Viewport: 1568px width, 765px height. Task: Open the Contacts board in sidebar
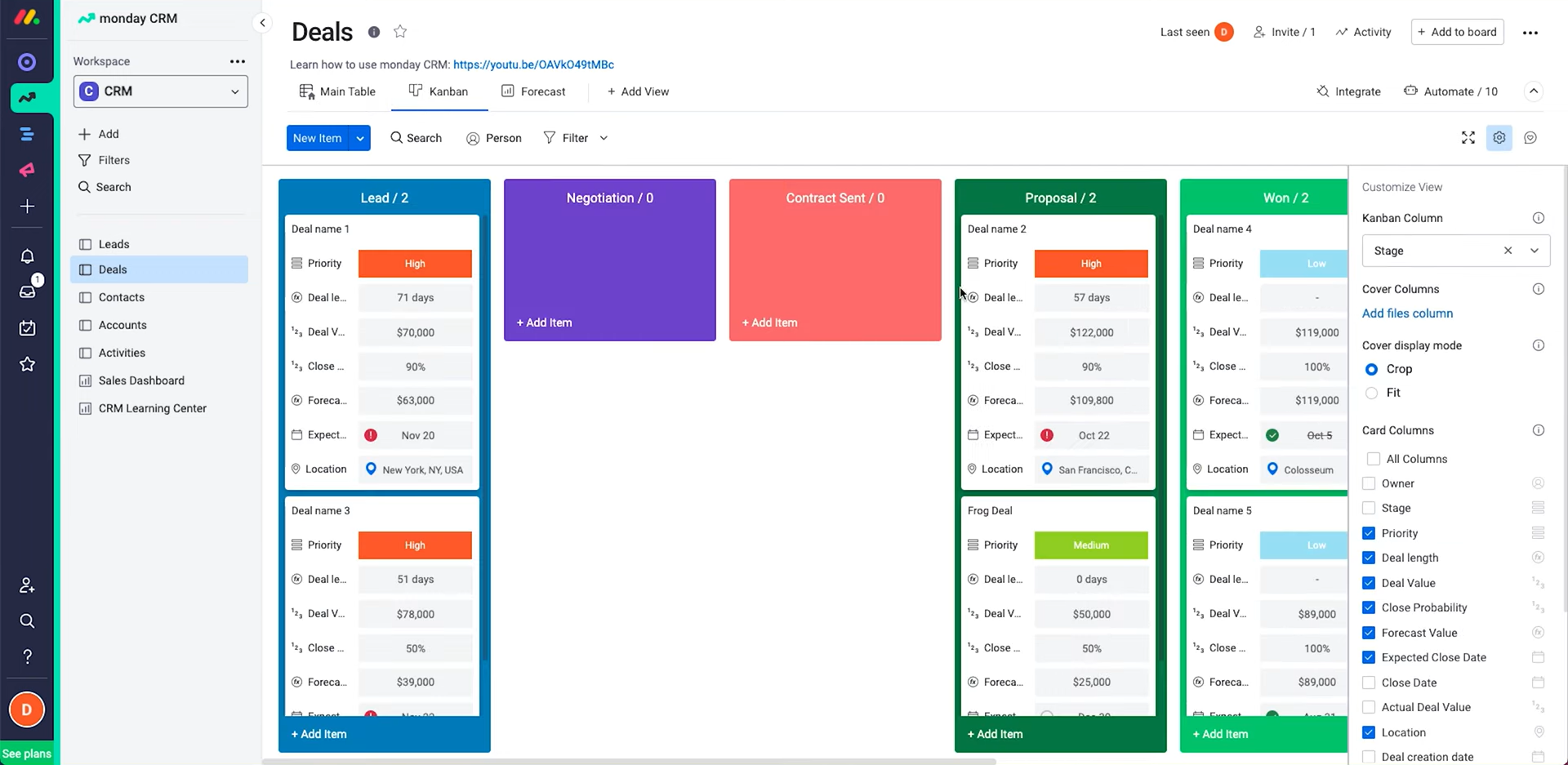tap(160, 297)
